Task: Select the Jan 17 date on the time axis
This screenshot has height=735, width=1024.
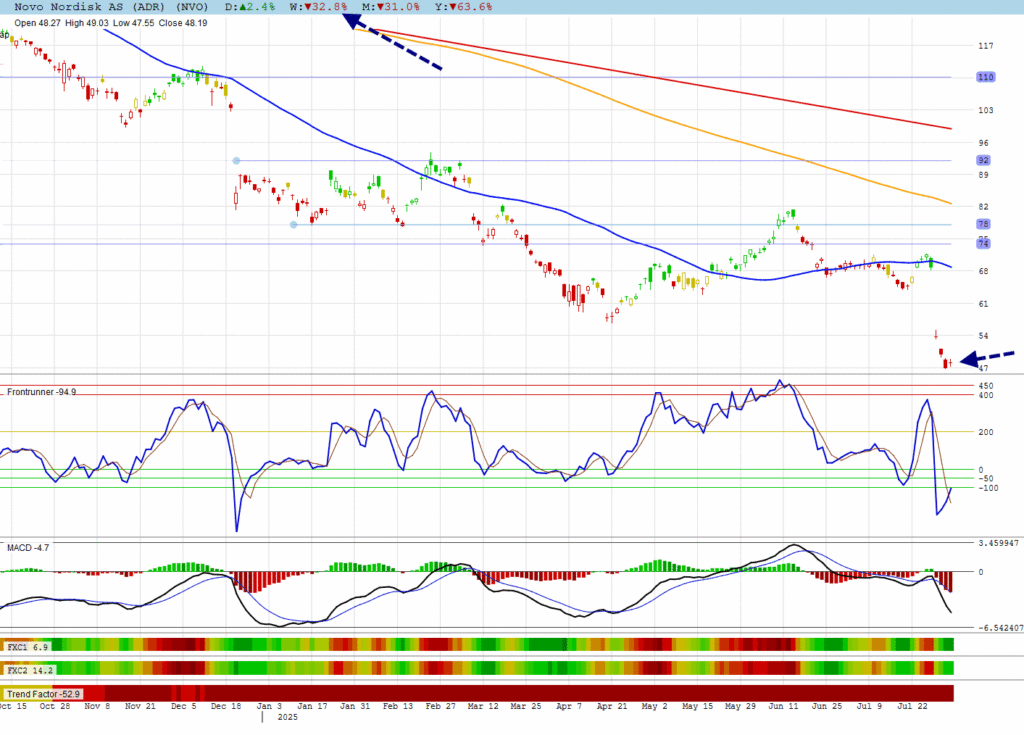Action: click(x=312, y=706)
